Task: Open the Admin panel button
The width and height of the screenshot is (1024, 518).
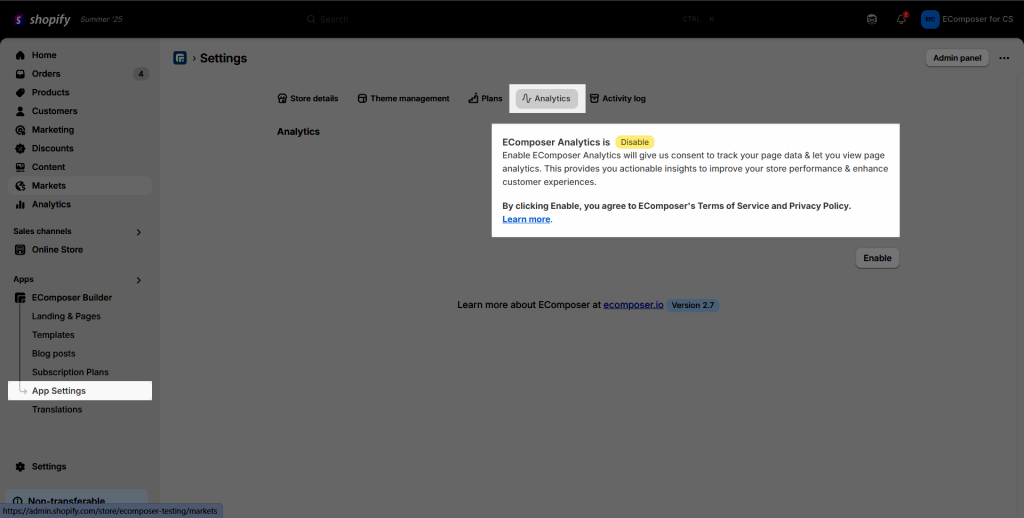Action: [x=957, y=58]
